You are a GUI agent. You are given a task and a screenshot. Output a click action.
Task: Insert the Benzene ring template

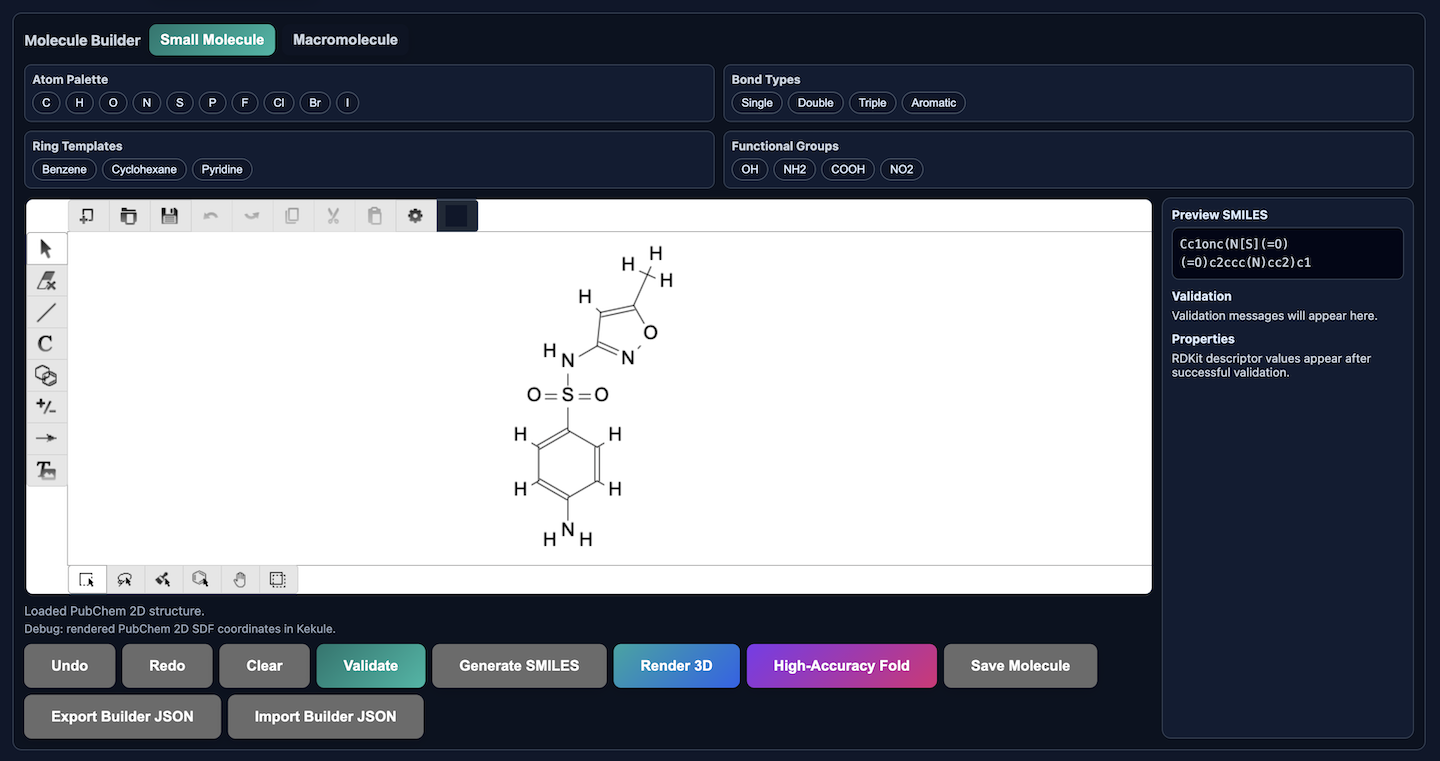(65, 170)
